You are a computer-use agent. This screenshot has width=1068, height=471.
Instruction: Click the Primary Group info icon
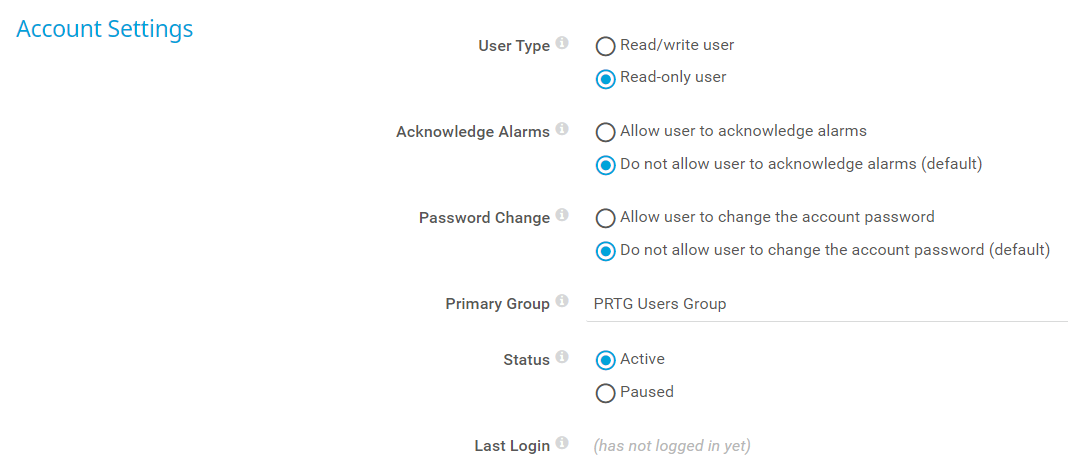point(562,302)
